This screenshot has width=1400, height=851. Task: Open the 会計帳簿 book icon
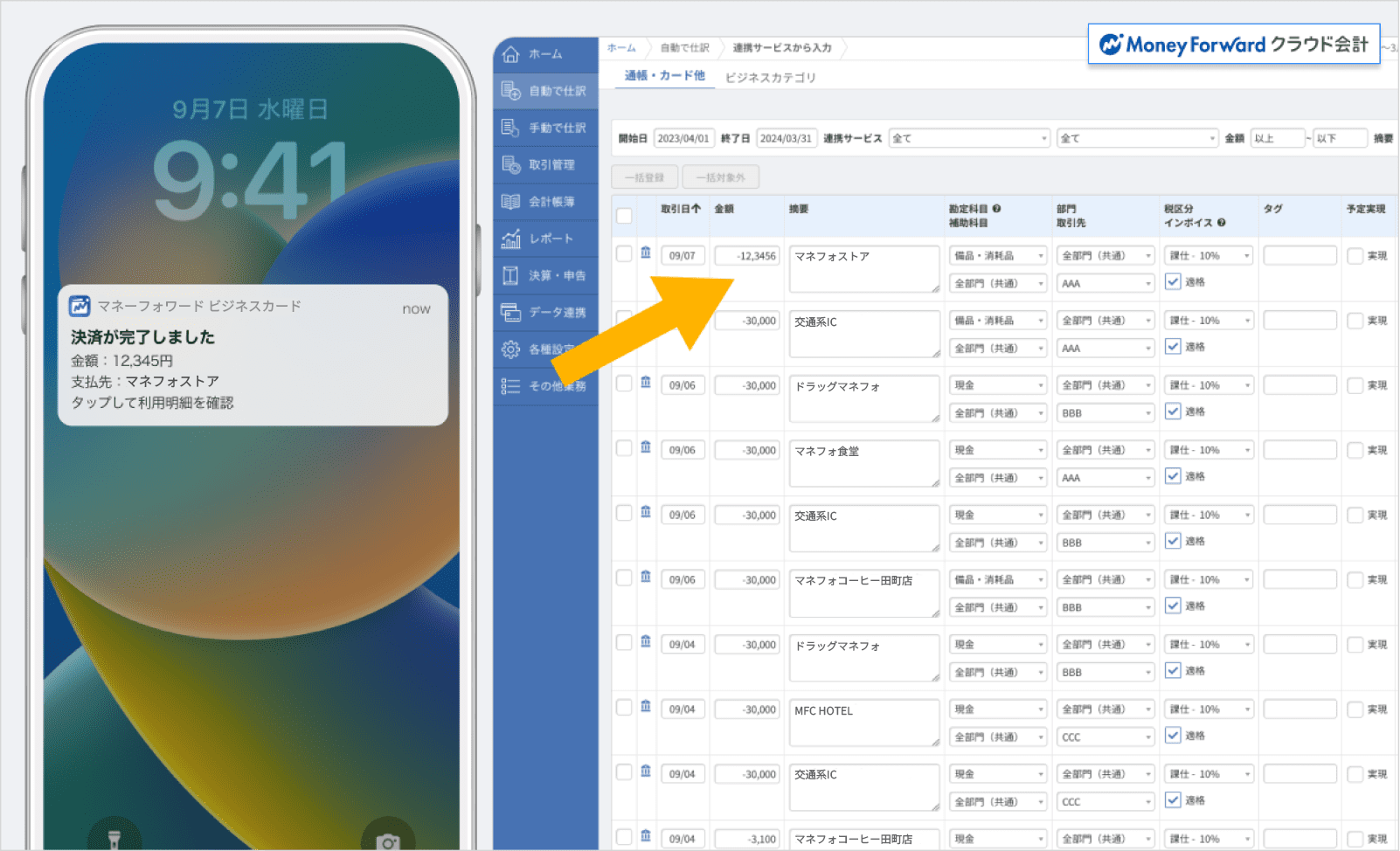pos(511,202)
